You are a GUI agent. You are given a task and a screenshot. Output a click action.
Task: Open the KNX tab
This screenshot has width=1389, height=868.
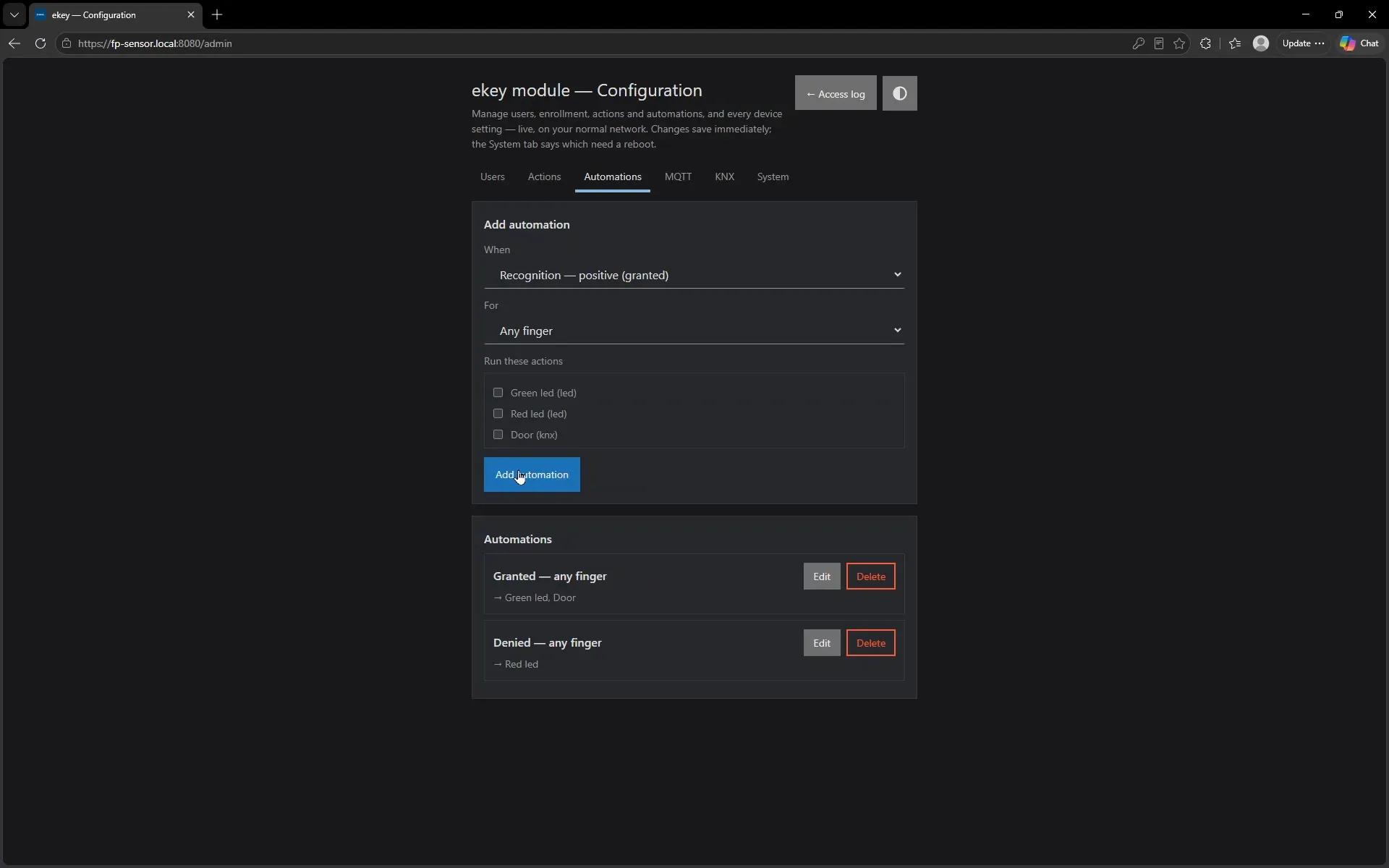click(724, 176)
